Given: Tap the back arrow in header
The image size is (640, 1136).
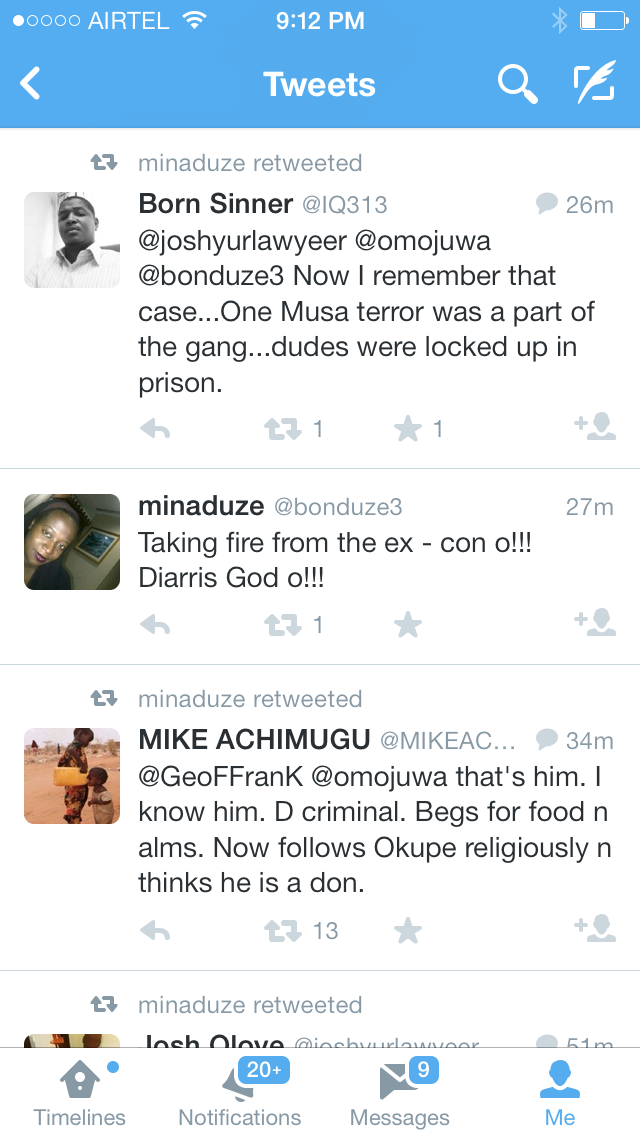Looking at the screenshot, I should tap(31, 84).
